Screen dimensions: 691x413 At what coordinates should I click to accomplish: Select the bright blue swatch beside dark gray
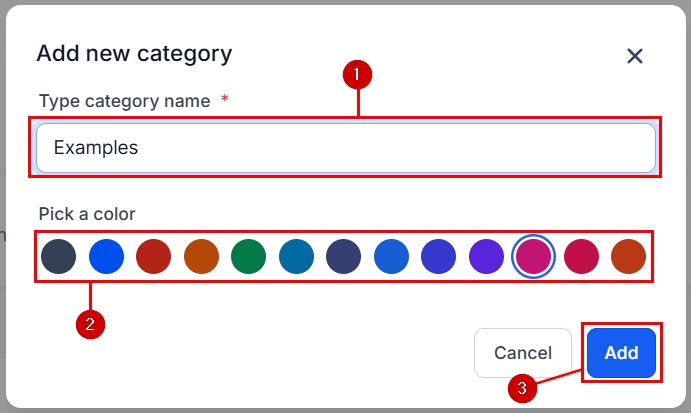(x=106, y=257)
